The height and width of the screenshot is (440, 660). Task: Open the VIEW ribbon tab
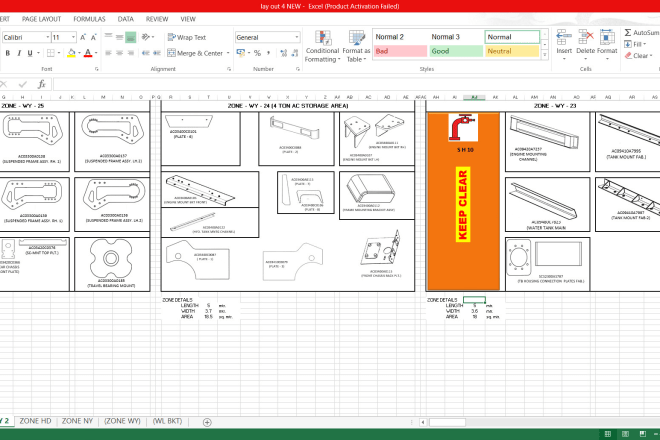[x=188, y=19]
